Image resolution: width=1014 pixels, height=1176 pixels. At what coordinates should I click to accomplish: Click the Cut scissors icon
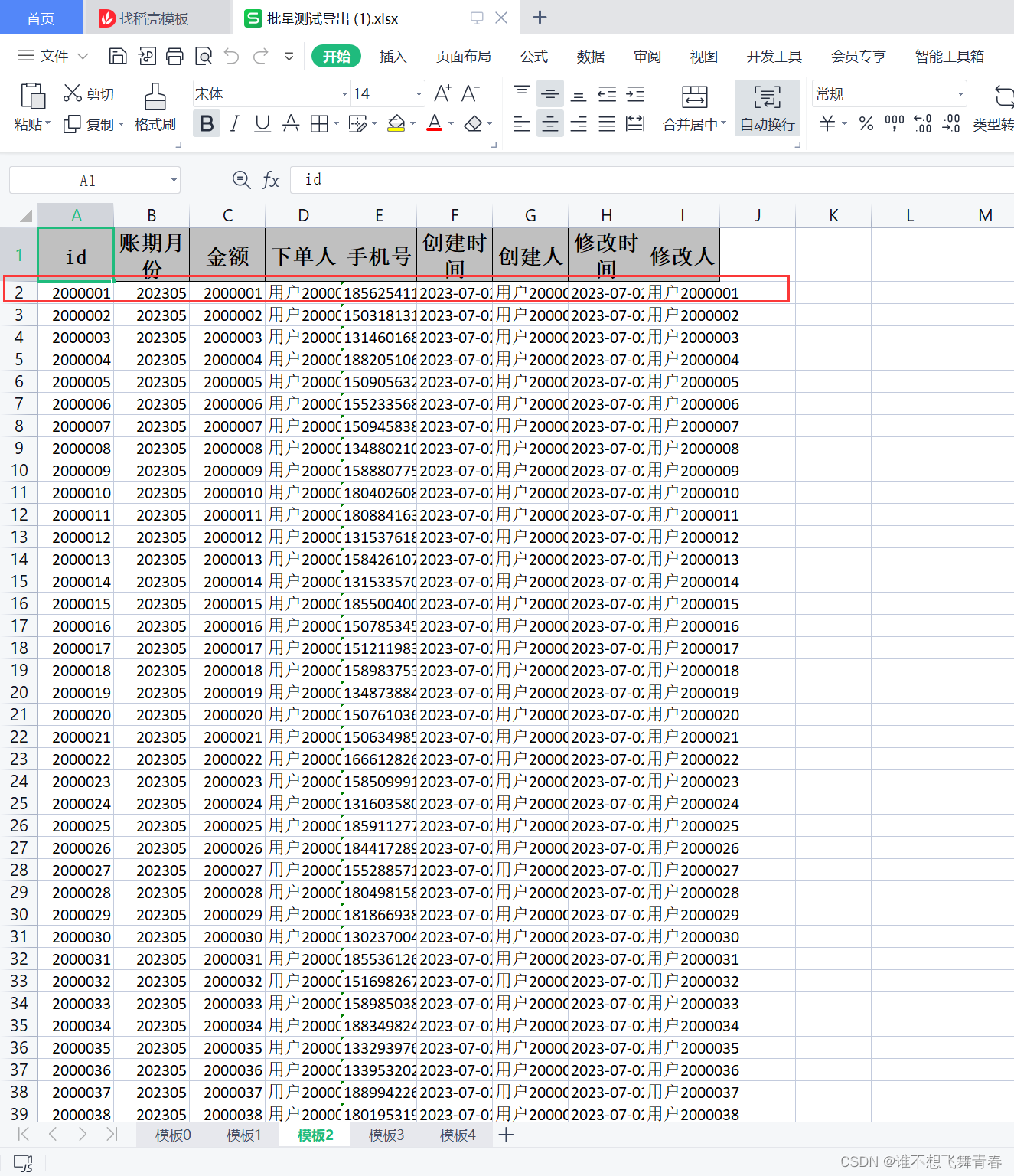click(72, 93)
